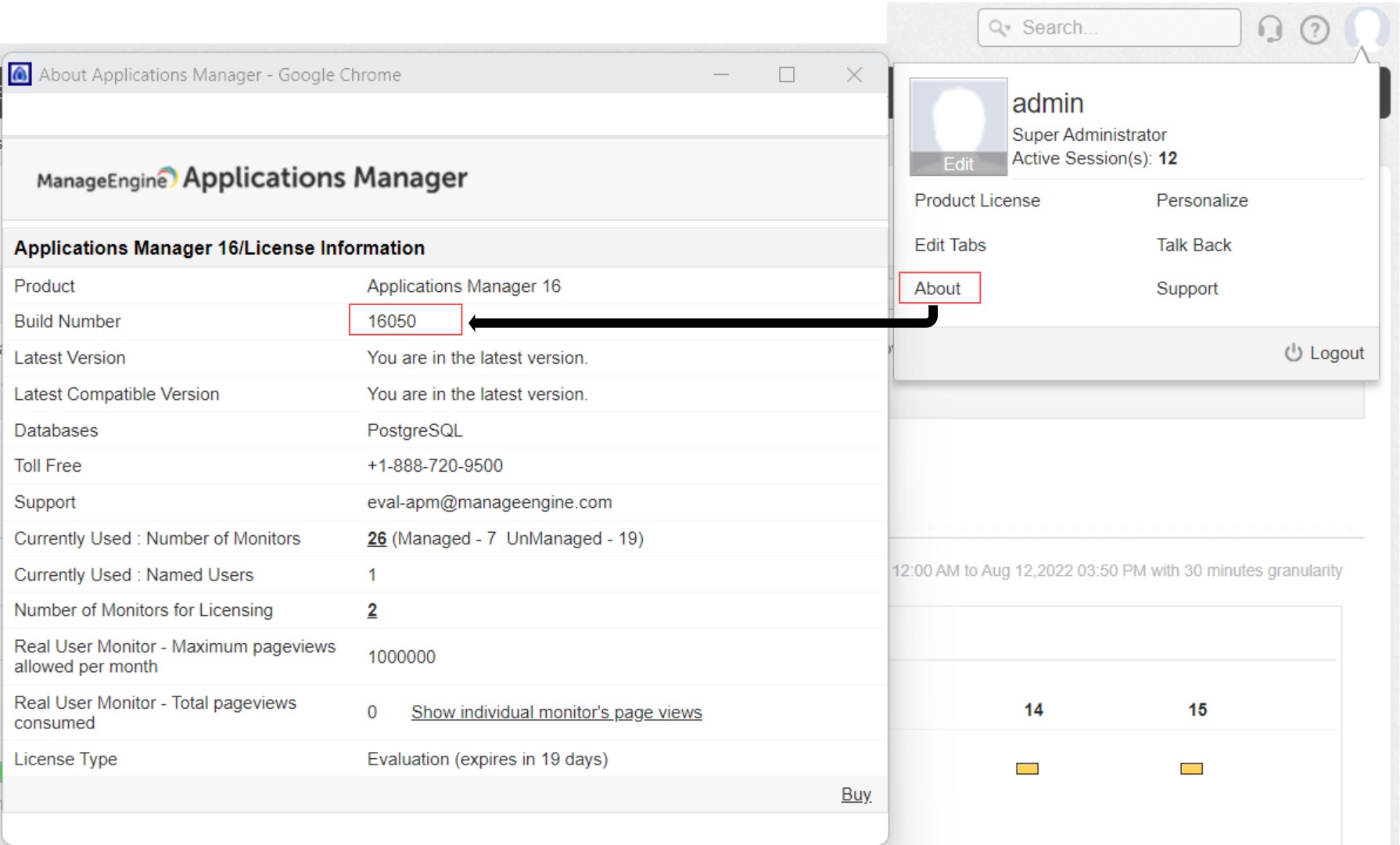1400x845 pixels.
Task: Click the Buy link
Action: (856, 794)
